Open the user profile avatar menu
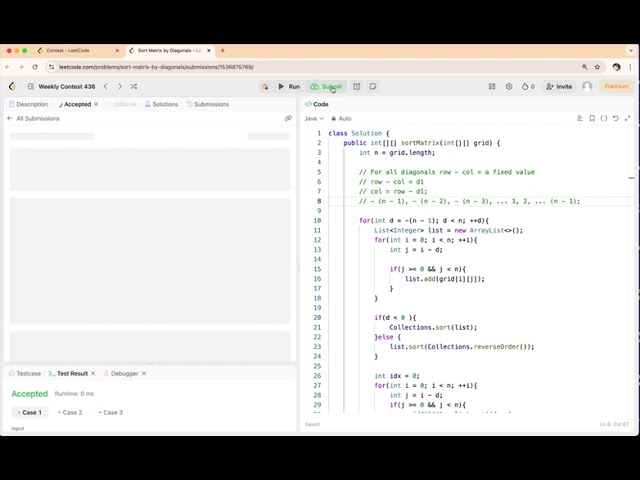 (587, 87)
